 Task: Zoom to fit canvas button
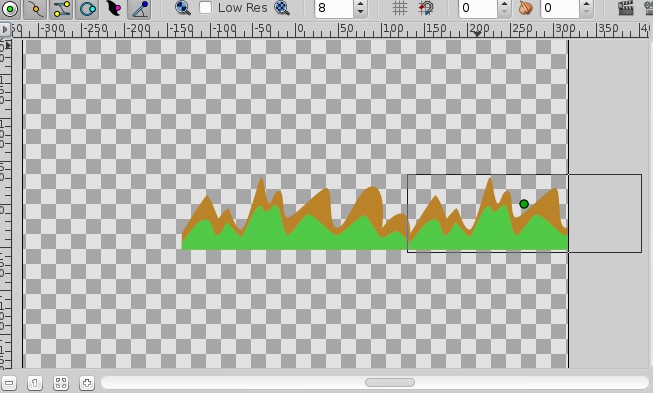(61, 383)
